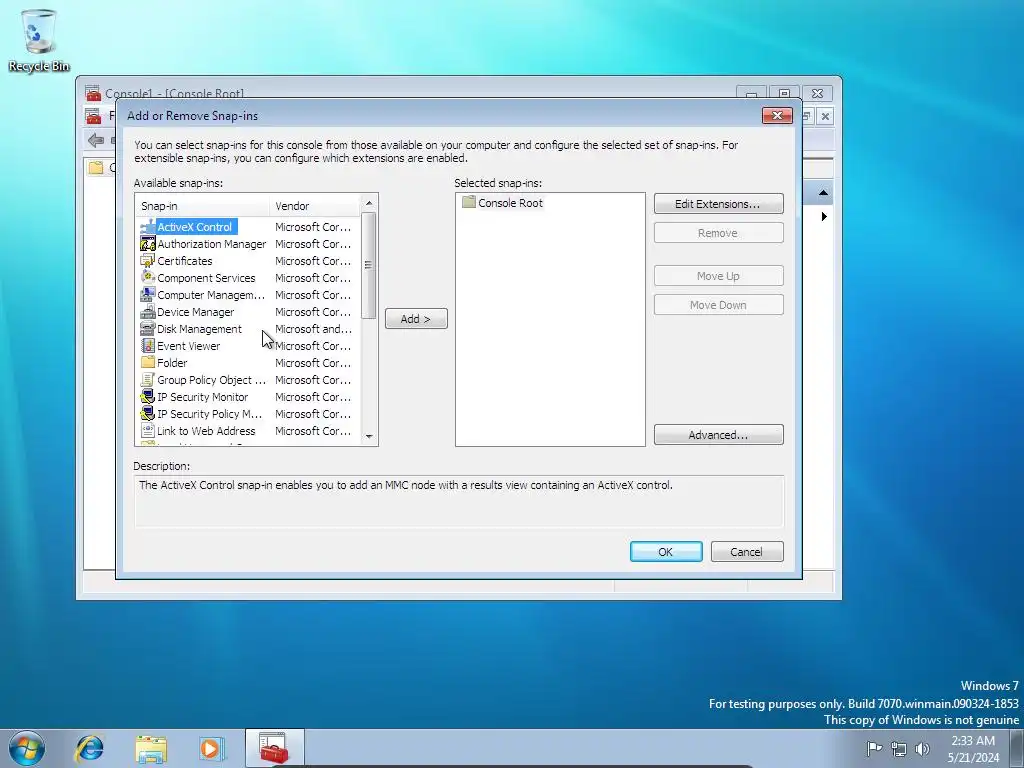
Task: Collapse Actions pane arrow in Console1 window
Action: point(823,193)
